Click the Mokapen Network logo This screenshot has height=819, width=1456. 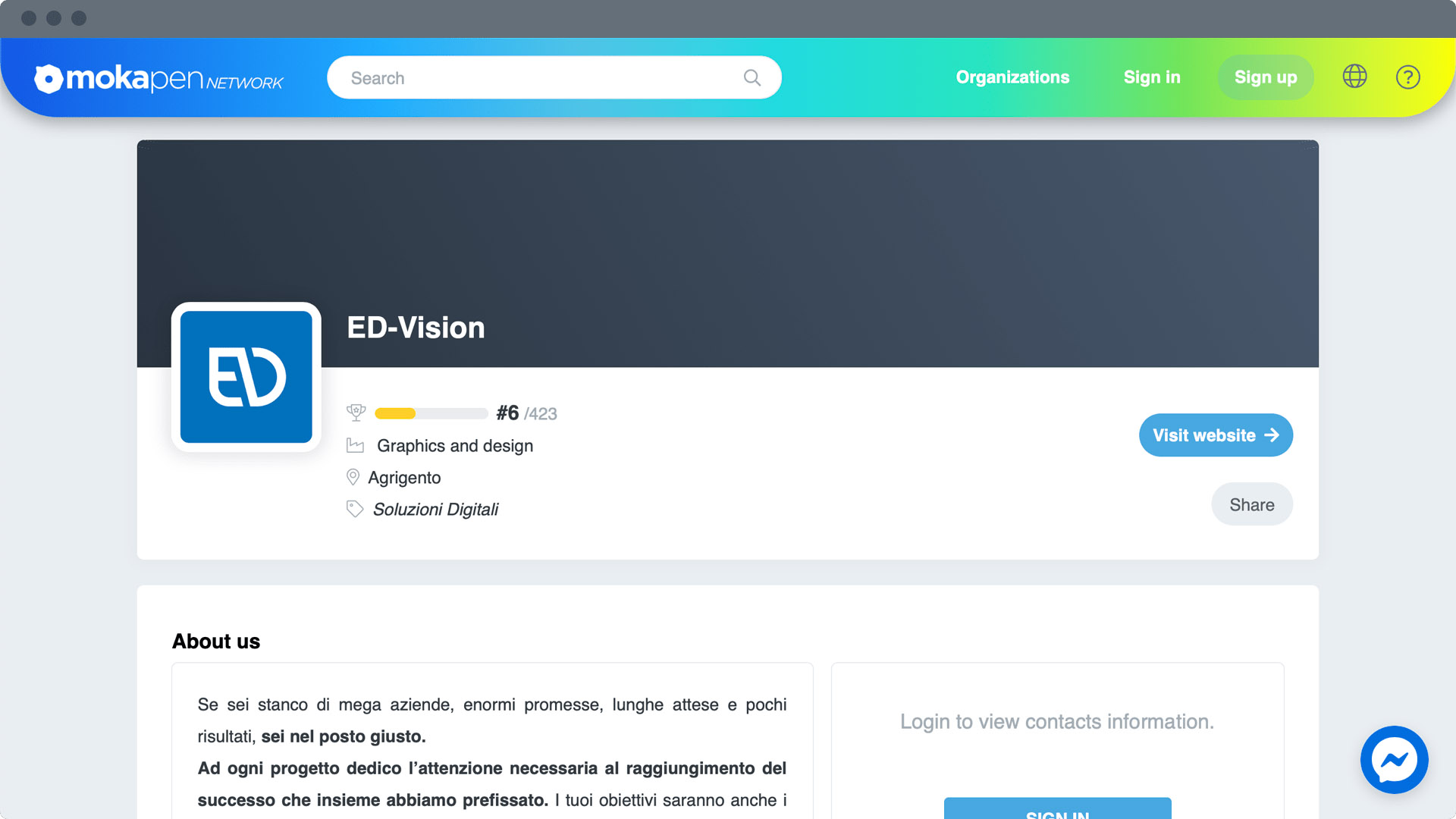click(158, 78)
